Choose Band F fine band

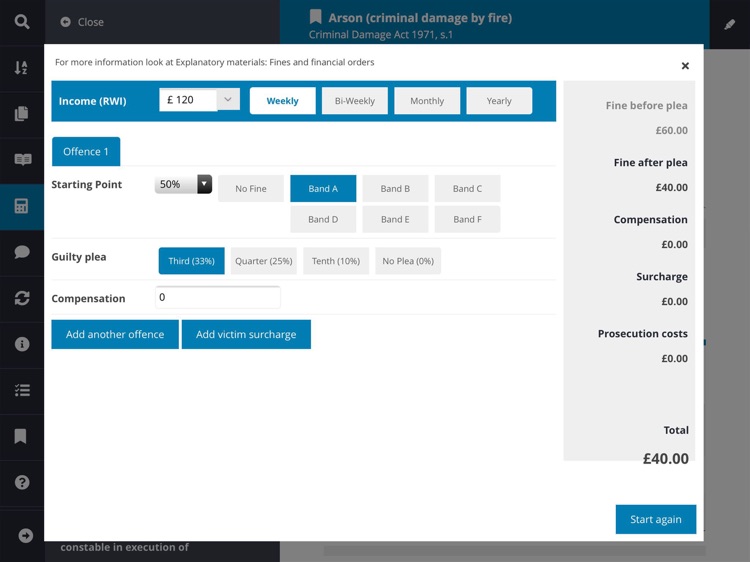(467, 219)
